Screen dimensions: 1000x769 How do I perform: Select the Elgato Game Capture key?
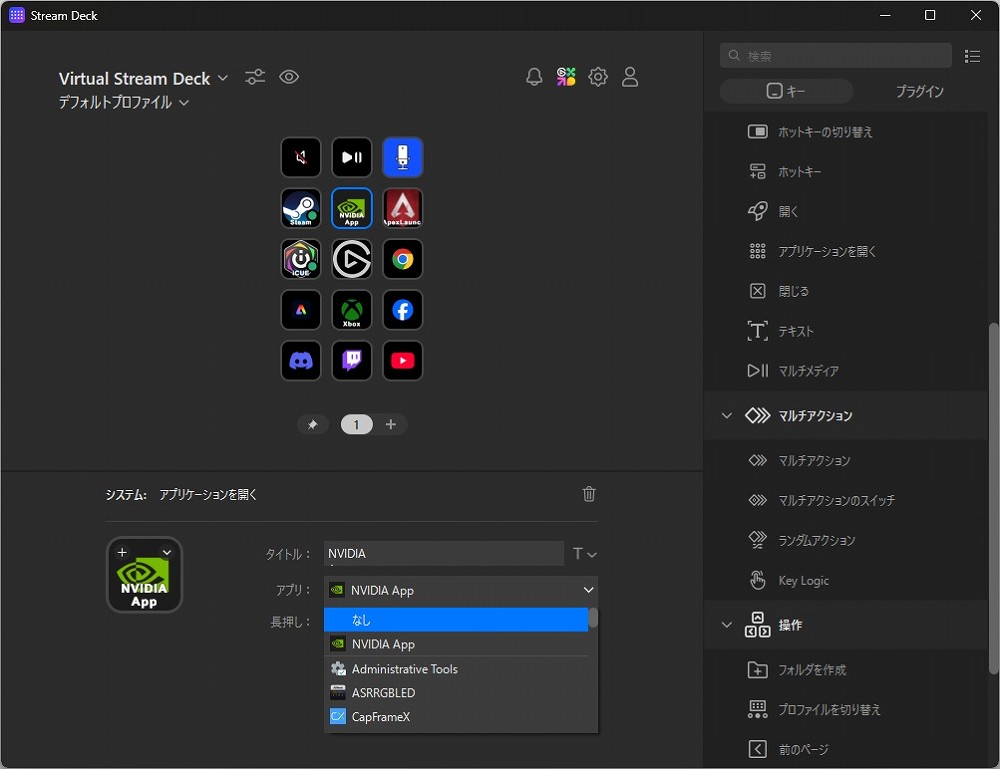[x=352, y=259]
